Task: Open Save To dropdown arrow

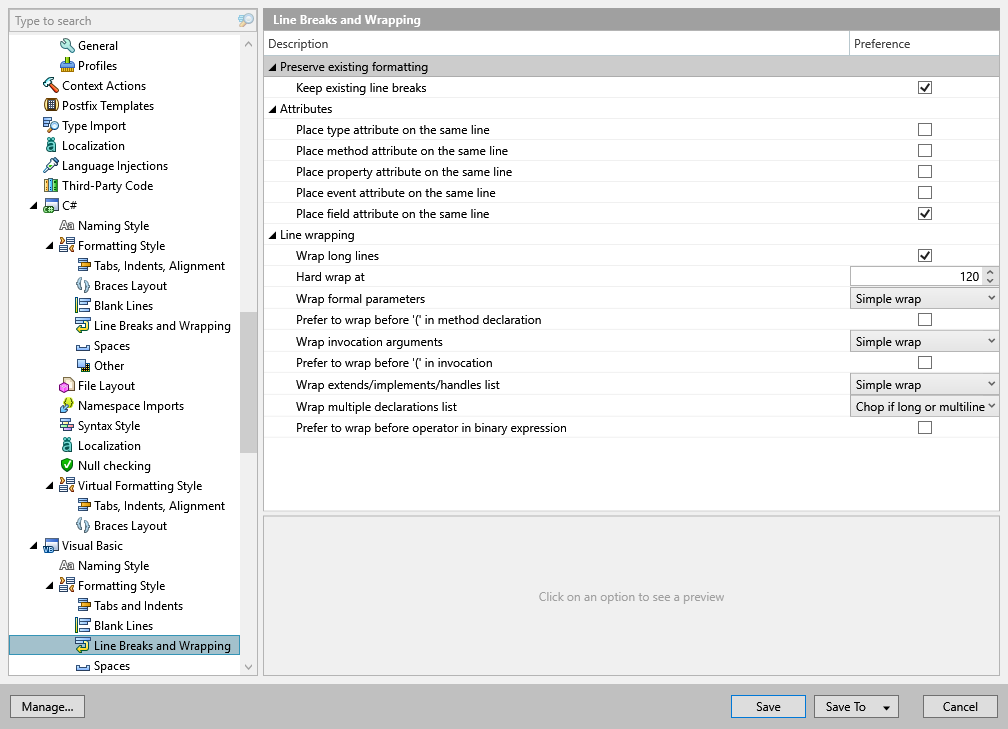Action: point(886,707)
